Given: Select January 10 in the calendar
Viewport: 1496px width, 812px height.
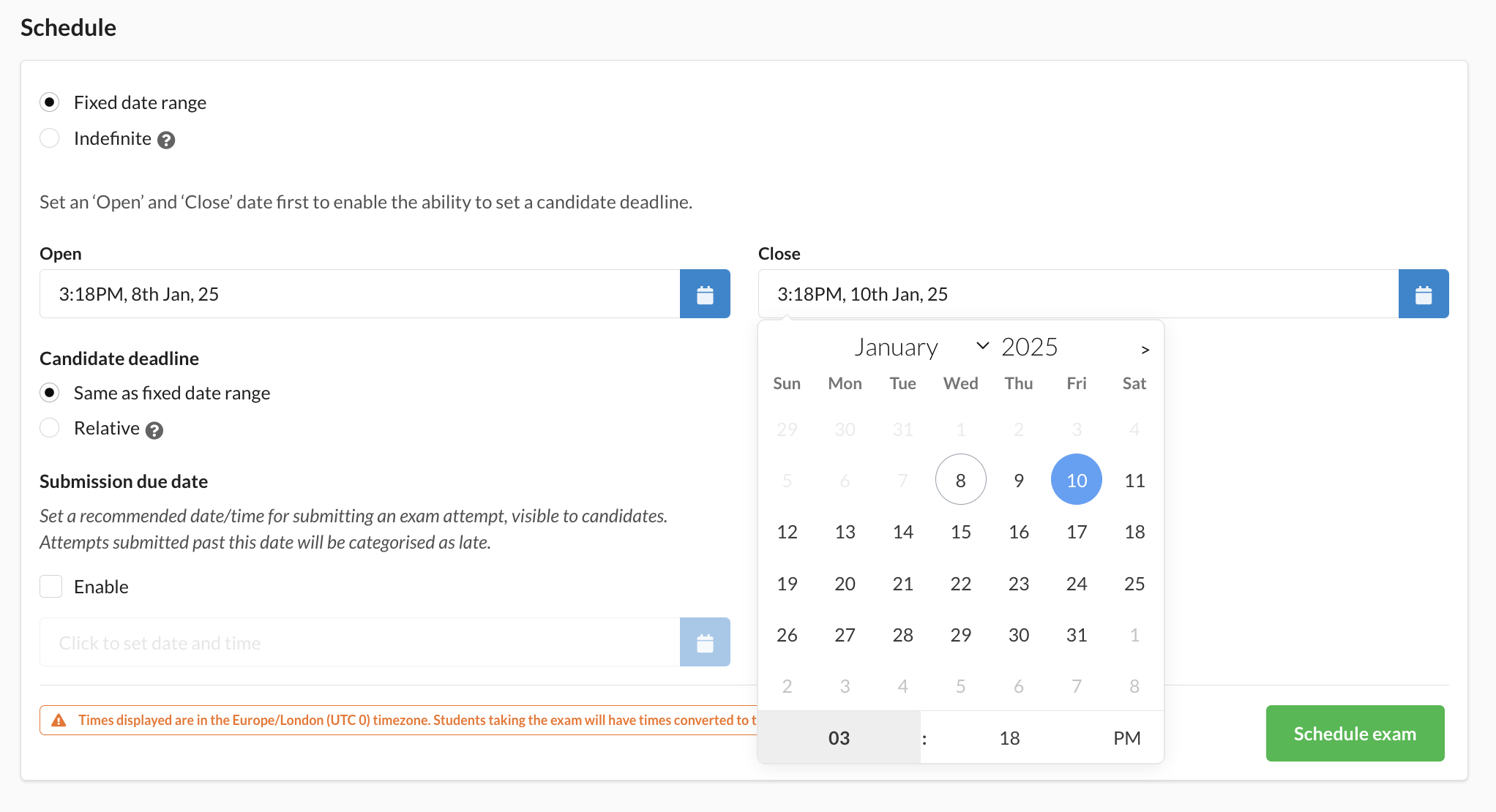Looking at the screenshot, I should (1076, 479).
